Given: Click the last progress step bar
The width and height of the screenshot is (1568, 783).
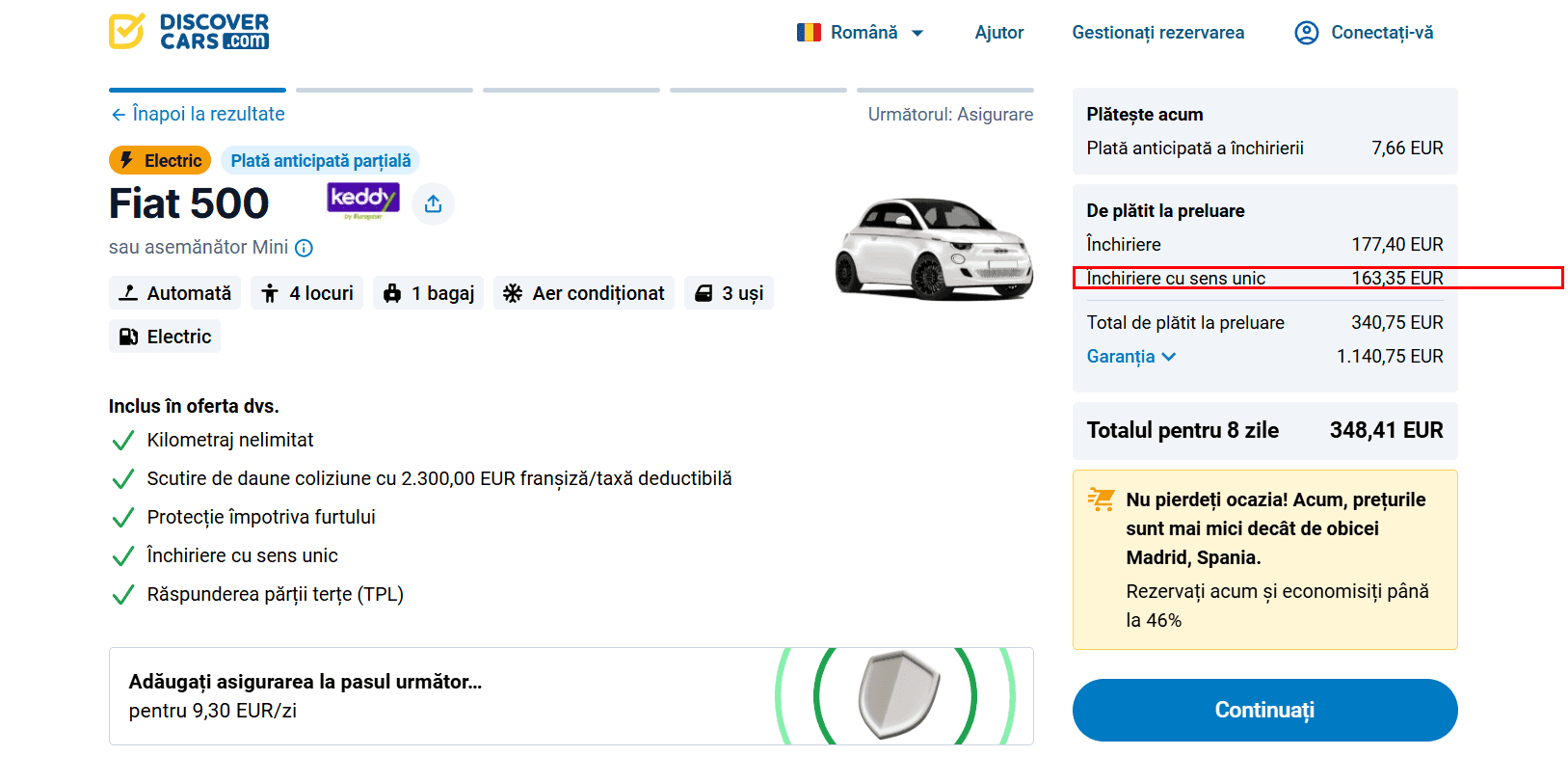Looking at the screenshot, I should pyautogui.click(x=945, y=90).
